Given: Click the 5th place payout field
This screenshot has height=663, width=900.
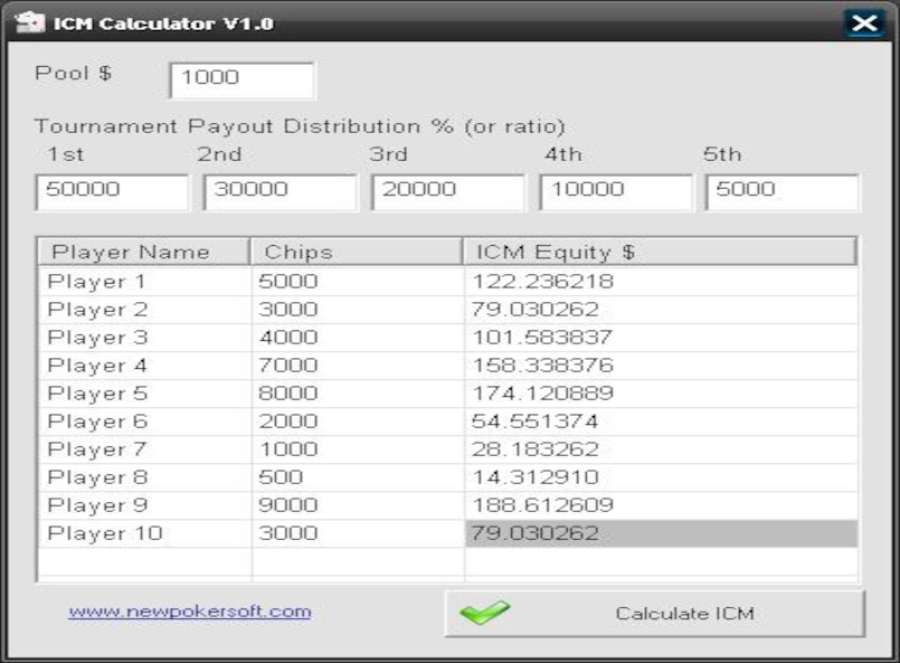Looking at the screenshot, I should pos(782,192).
